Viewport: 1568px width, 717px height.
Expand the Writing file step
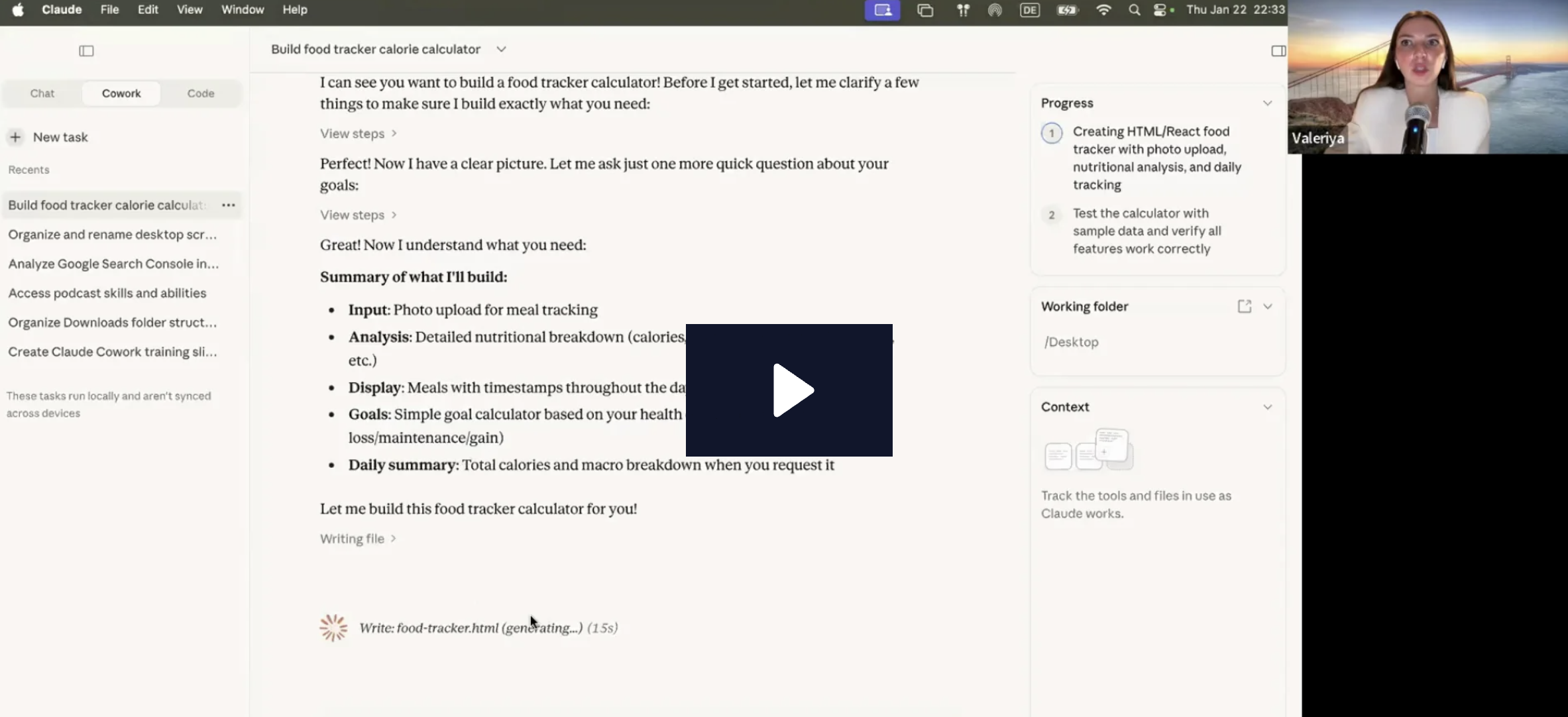point(358,539)
